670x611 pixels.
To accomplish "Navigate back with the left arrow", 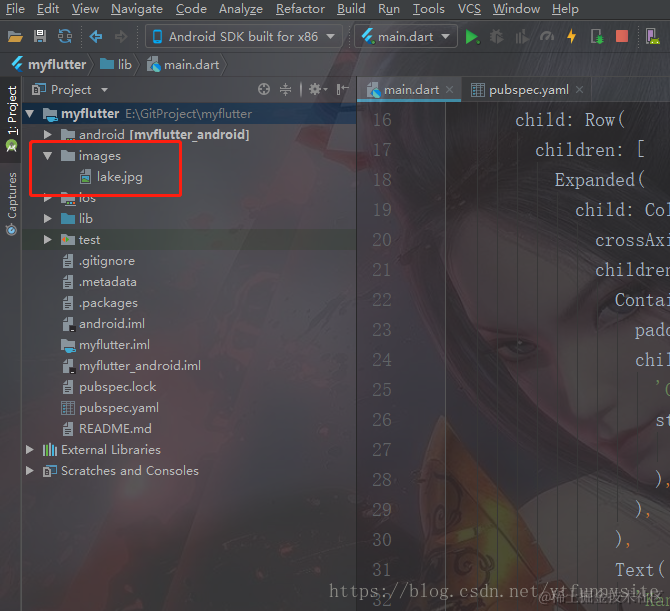I will click(x=96, y=37).
